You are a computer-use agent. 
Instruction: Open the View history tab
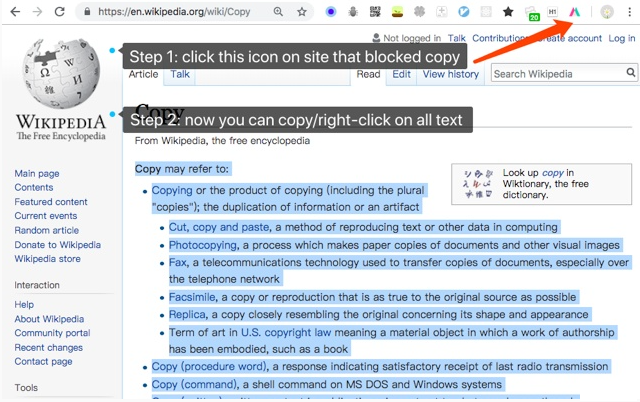451,74
